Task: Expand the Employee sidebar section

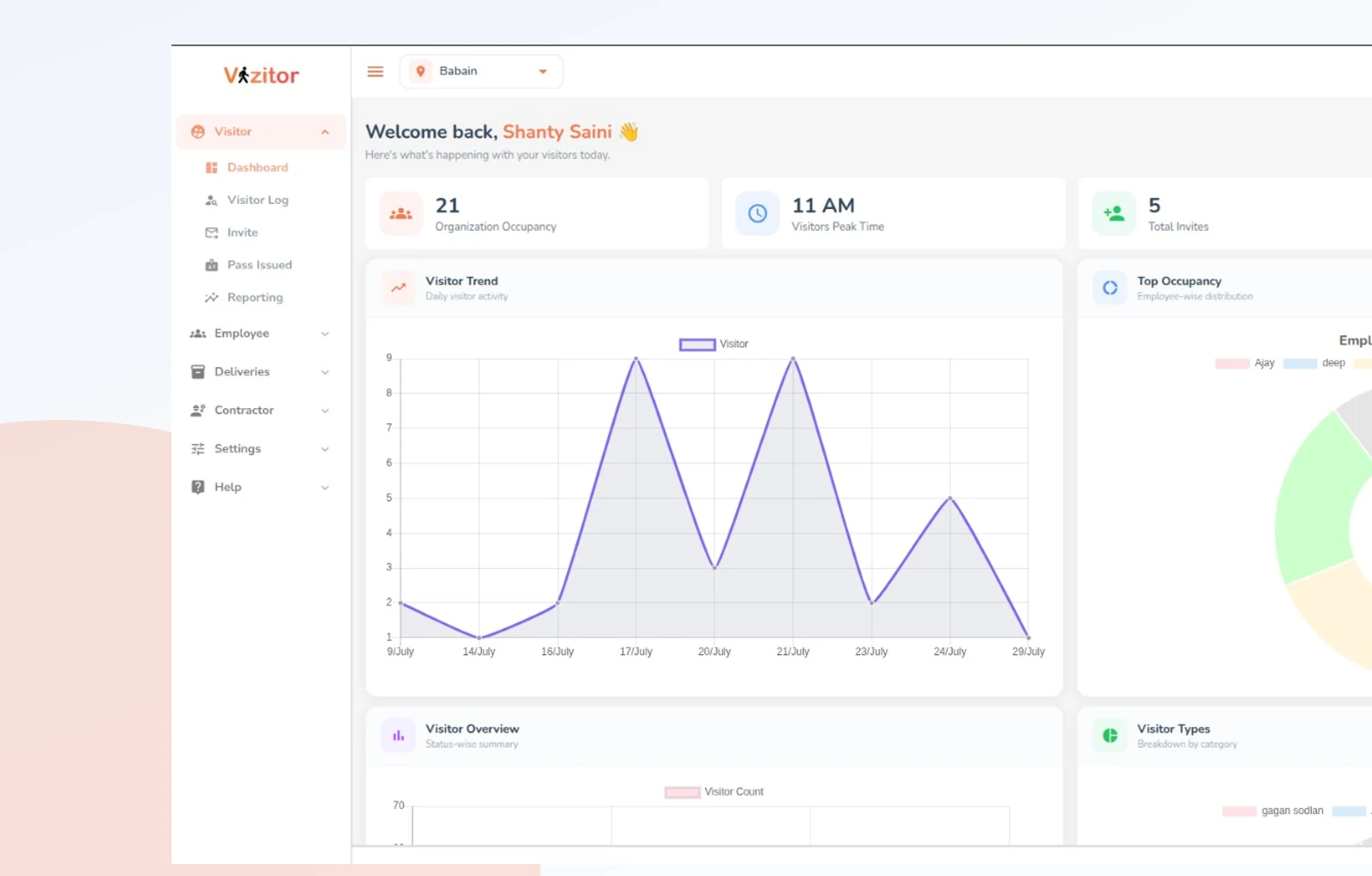Action: (x=261, y=333)
